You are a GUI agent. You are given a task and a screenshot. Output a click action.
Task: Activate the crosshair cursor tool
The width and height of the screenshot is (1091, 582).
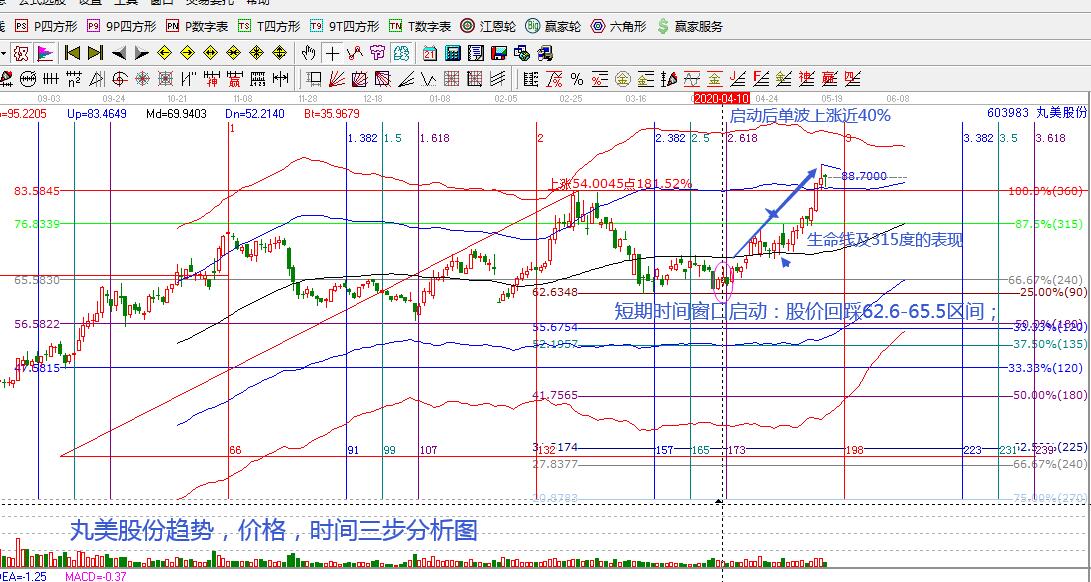pyautogui.click(x=333, y=53)
